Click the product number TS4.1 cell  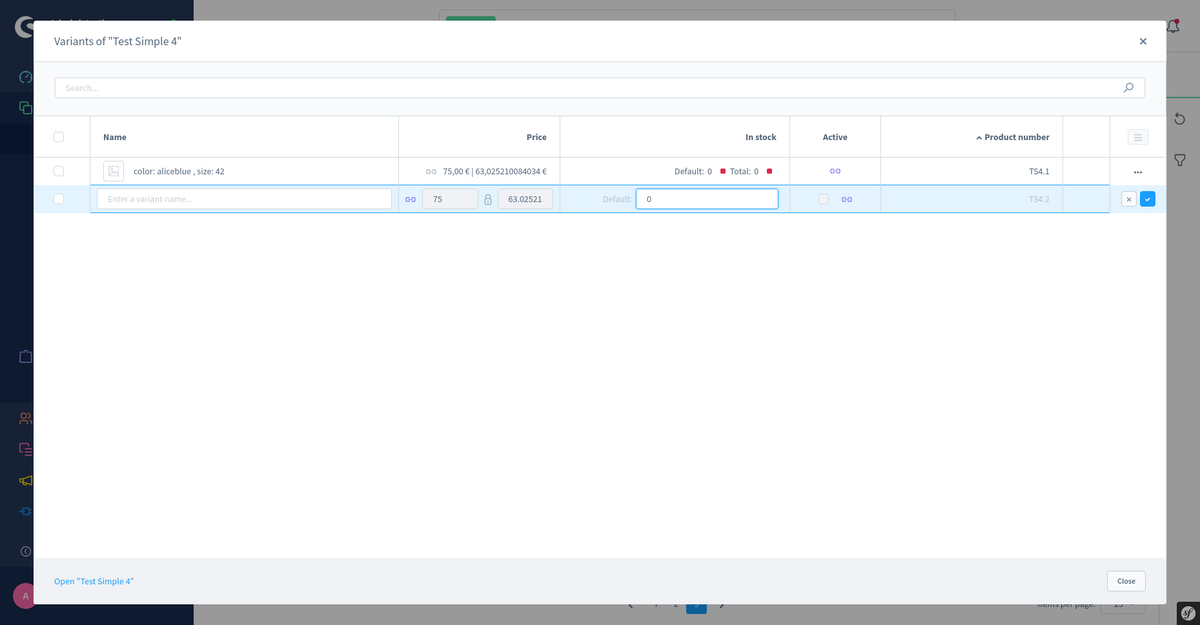pos(1039,171)
